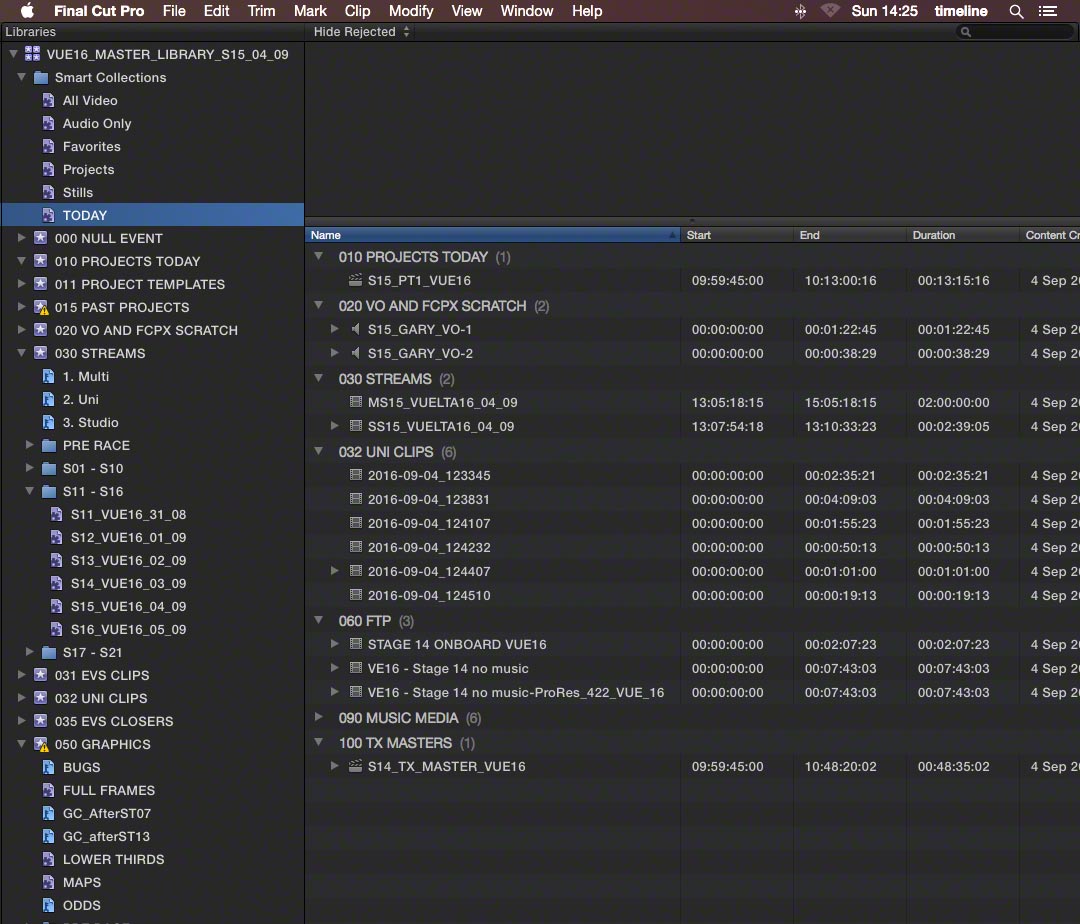Click the speaker icon of S15_GARY_VO-2
This screenshot has width=1080, height=924.
[x=355, y=353]
